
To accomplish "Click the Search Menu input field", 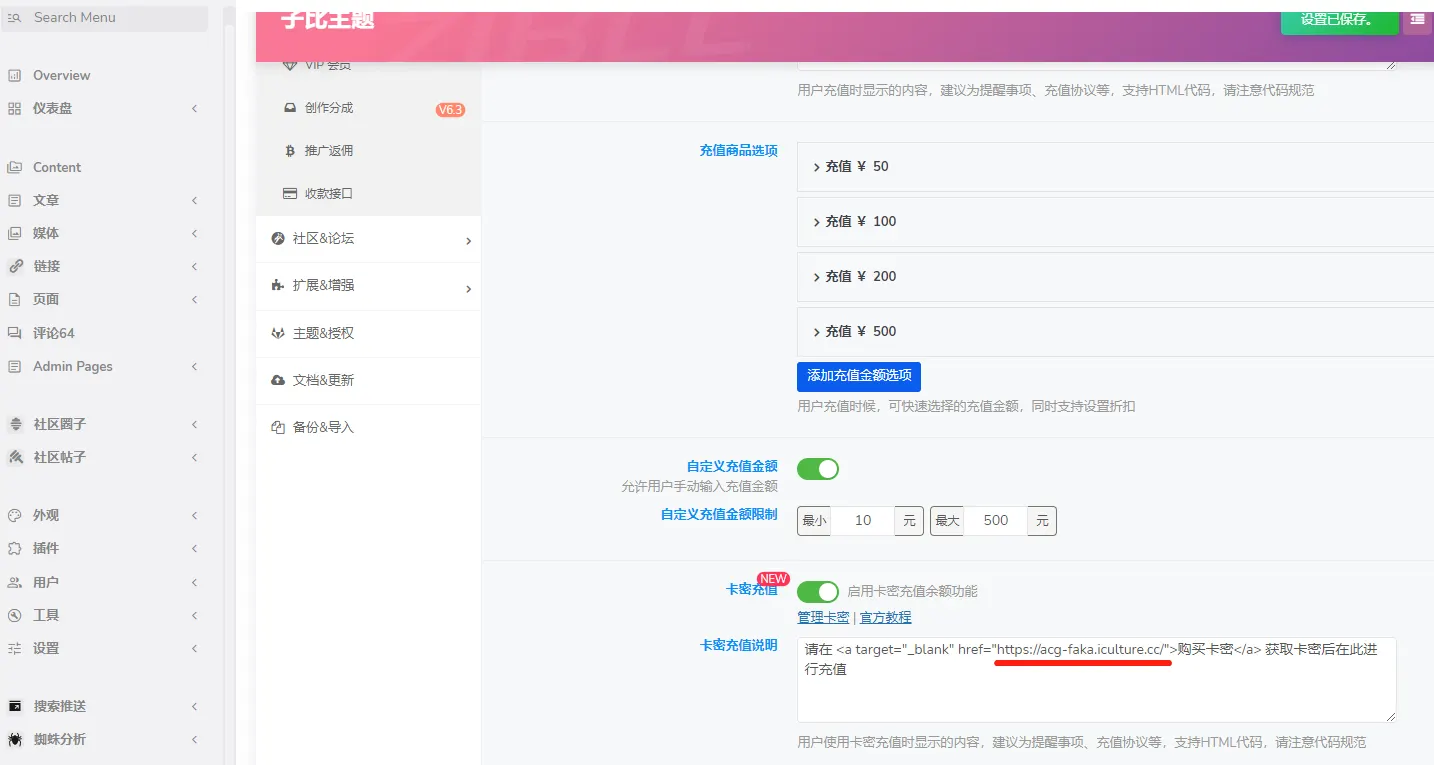I will (105, 18).
